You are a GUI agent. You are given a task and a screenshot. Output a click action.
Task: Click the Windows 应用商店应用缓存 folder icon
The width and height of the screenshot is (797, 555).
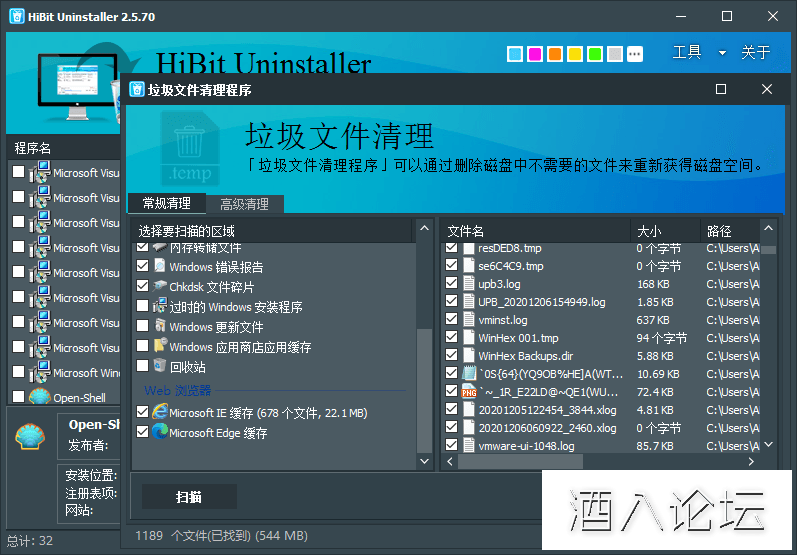[159, 347]
